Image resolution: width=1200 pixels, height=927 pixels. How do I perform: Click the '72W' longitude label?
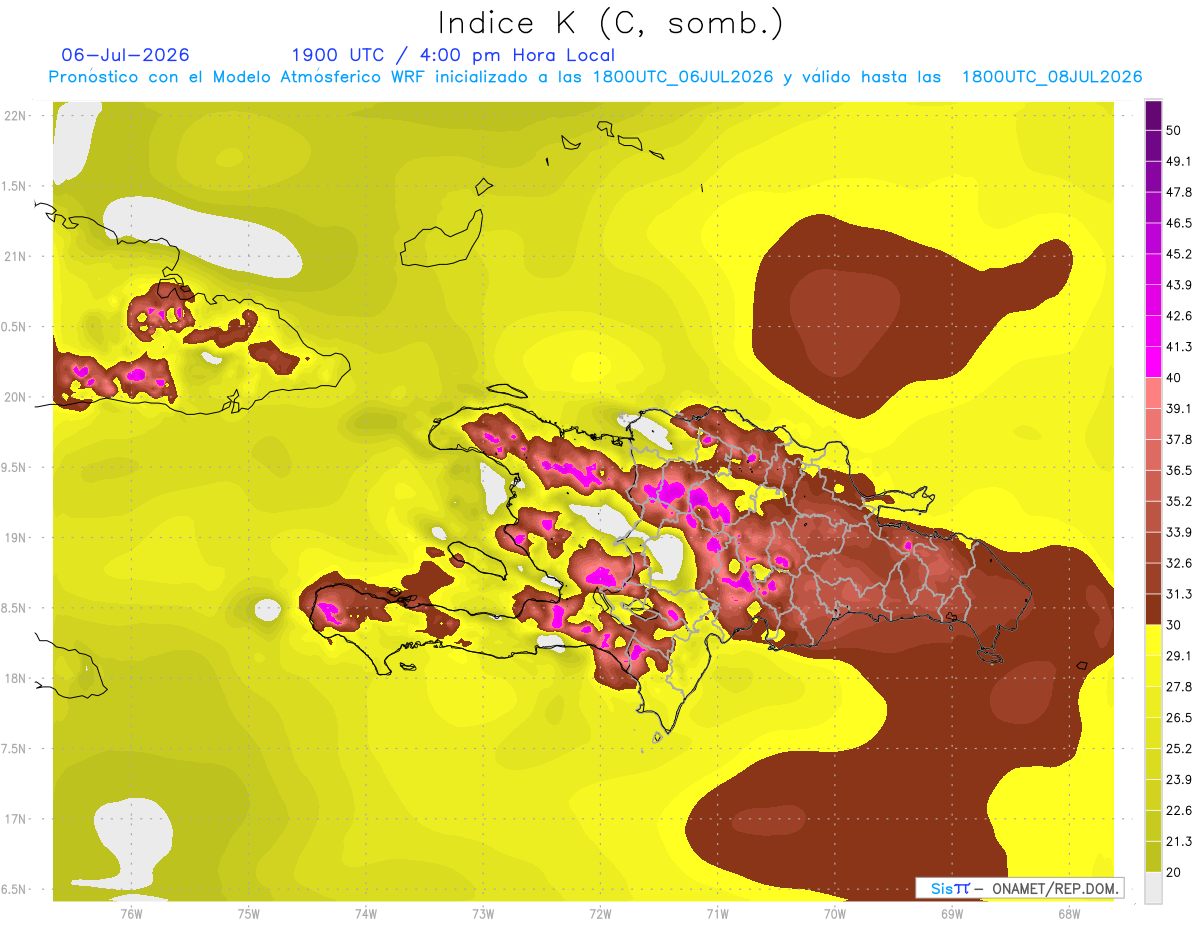coord(600,913)
